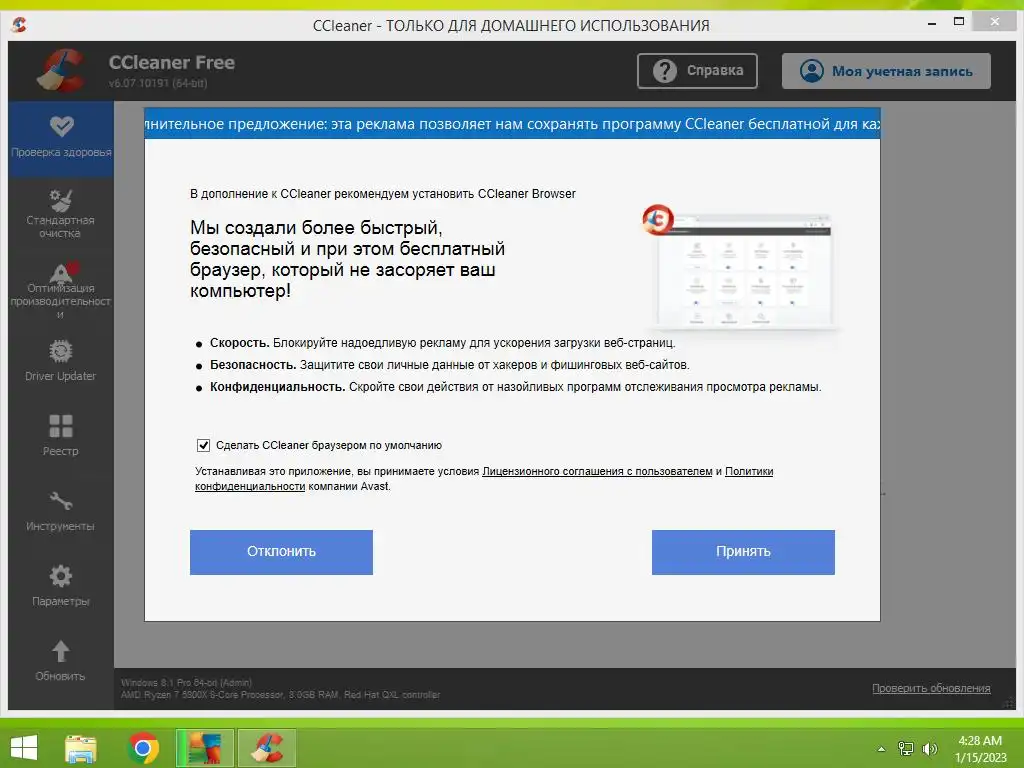
Task: Decline the offer with Отклонить button
Action: pyautogui.click(x=281, y=552)
